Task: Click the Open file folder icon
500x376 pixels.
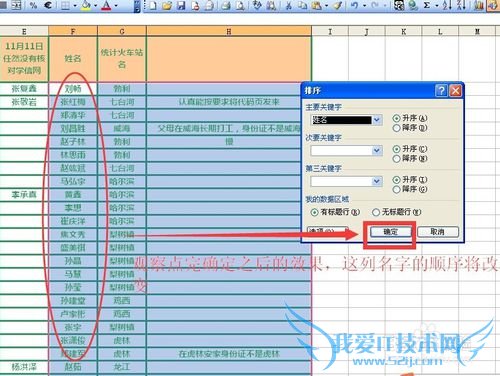Action: coord(167,5)
